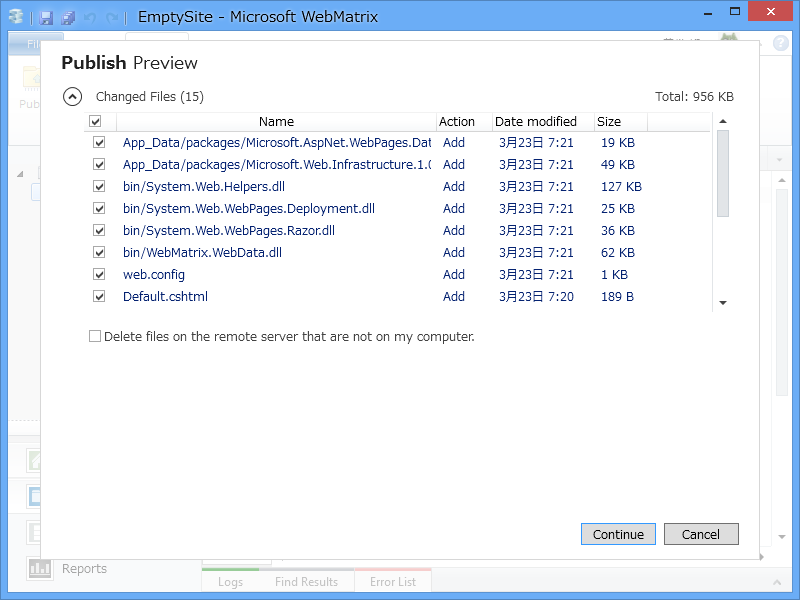
Task: Open bin/WebMatrix.WebData.dll file link
Action: coord(202,253)
